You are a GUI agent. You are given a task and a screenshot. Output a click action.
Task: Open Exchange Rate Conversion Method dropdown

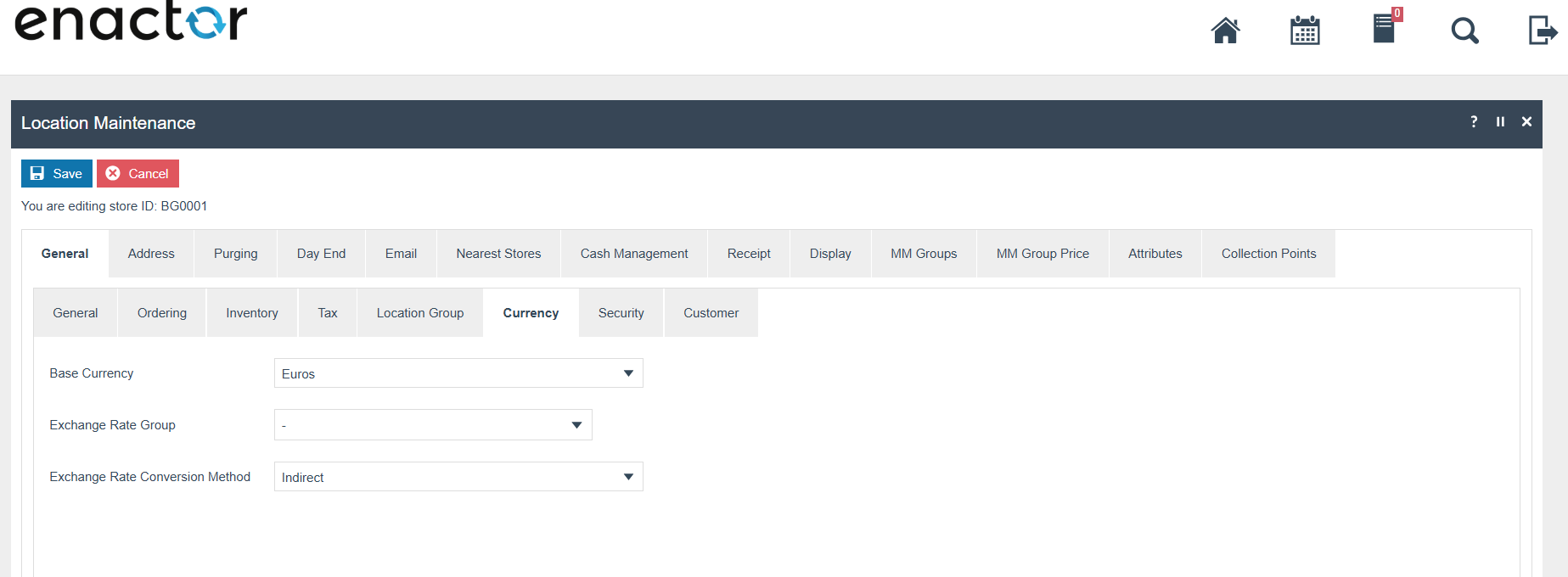tap(458, 477)
